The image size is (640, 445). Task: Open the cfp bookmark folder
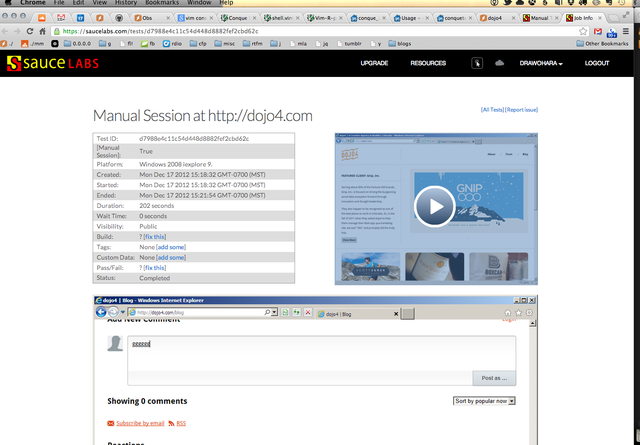[198, 43]
